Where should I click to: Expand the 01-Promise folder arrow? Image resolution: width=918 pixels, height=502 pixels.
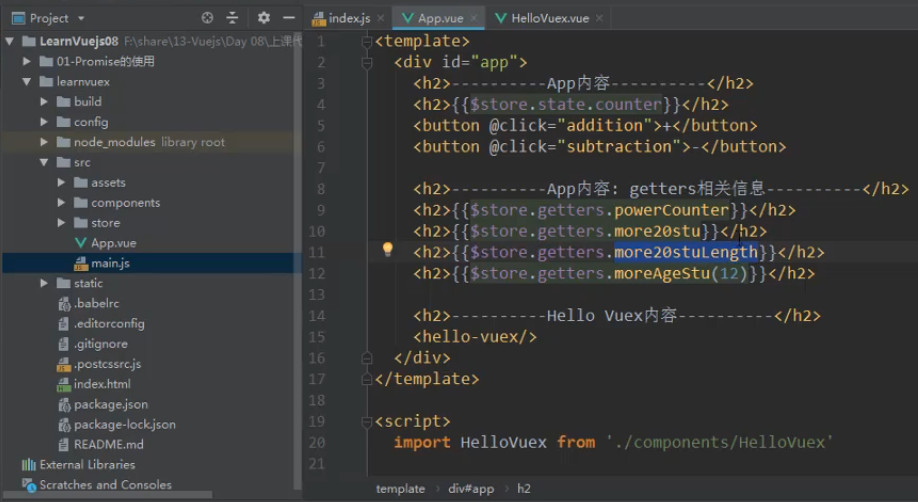point(26,61)
